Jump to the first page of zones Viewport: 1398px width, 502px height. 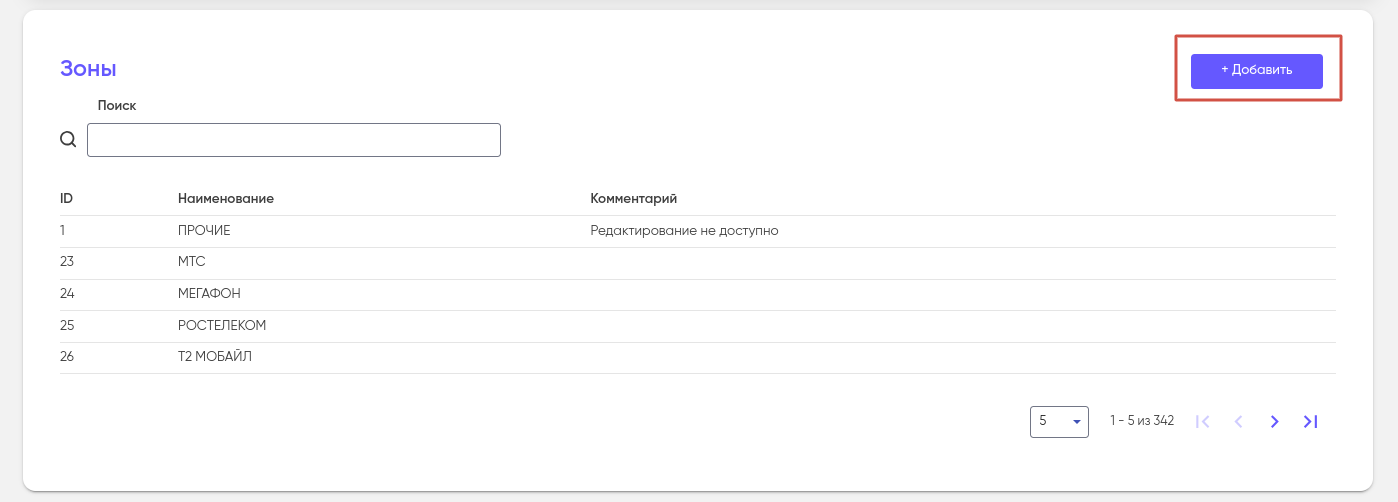[1203, 422]
